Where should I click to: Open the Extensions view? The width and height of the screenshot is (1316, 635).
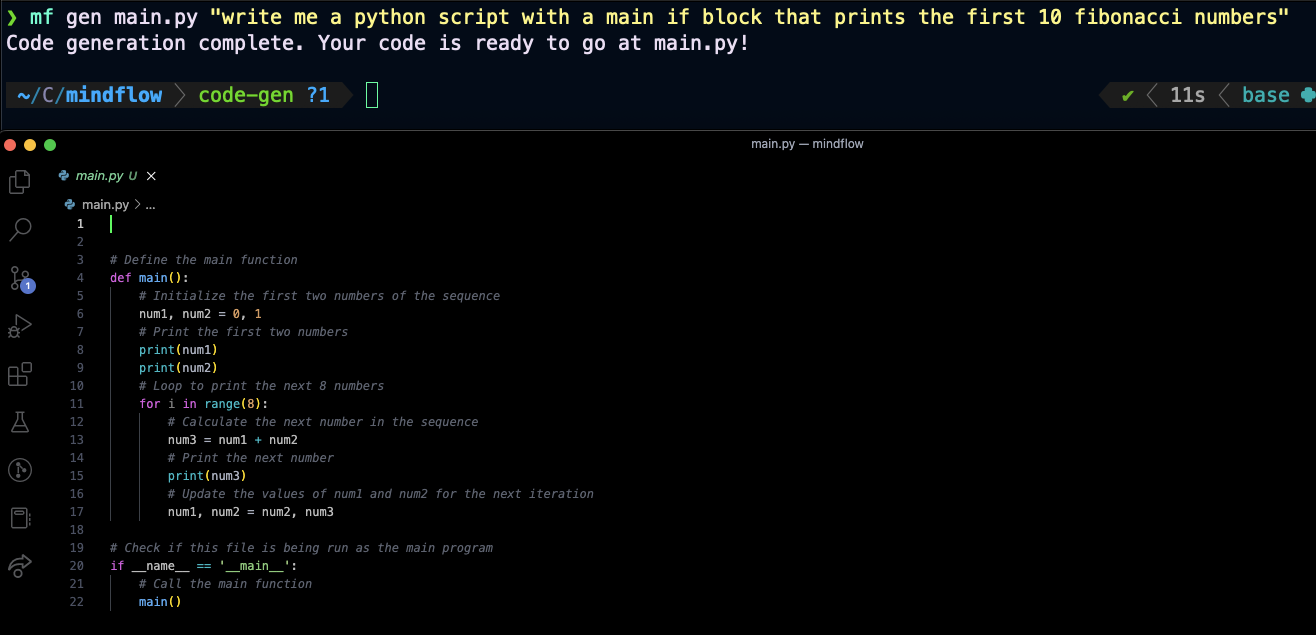coord(20,374)
